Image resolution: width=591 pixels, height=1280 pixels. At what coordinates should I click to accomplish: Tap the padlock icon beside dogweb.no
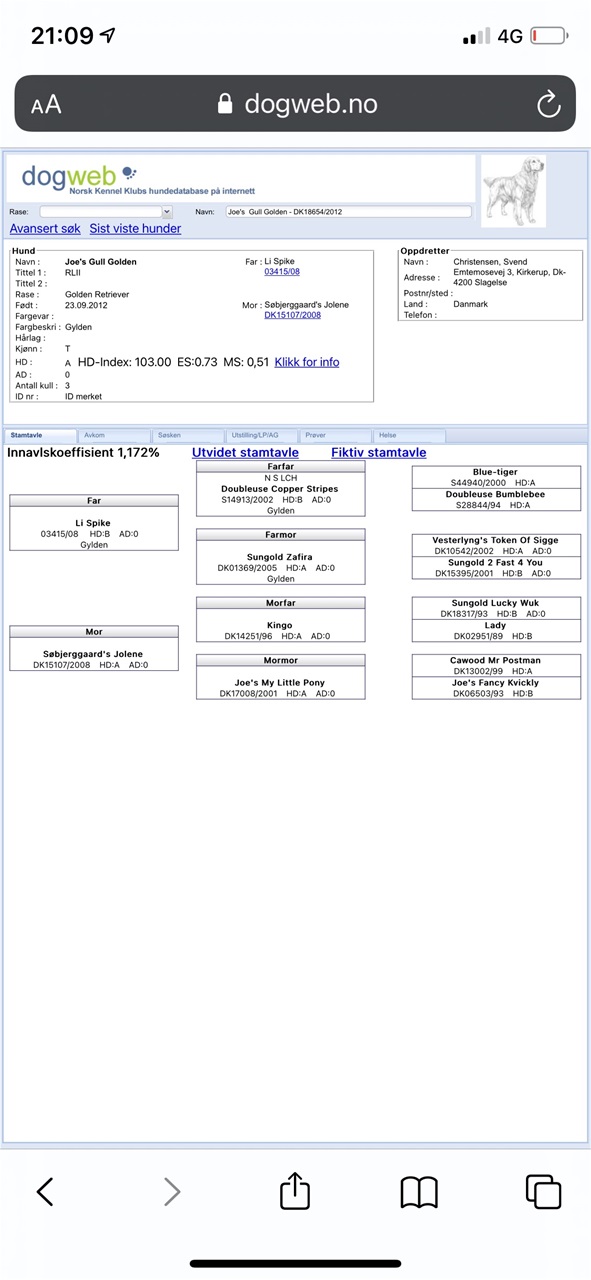click(x=225, y=104)
